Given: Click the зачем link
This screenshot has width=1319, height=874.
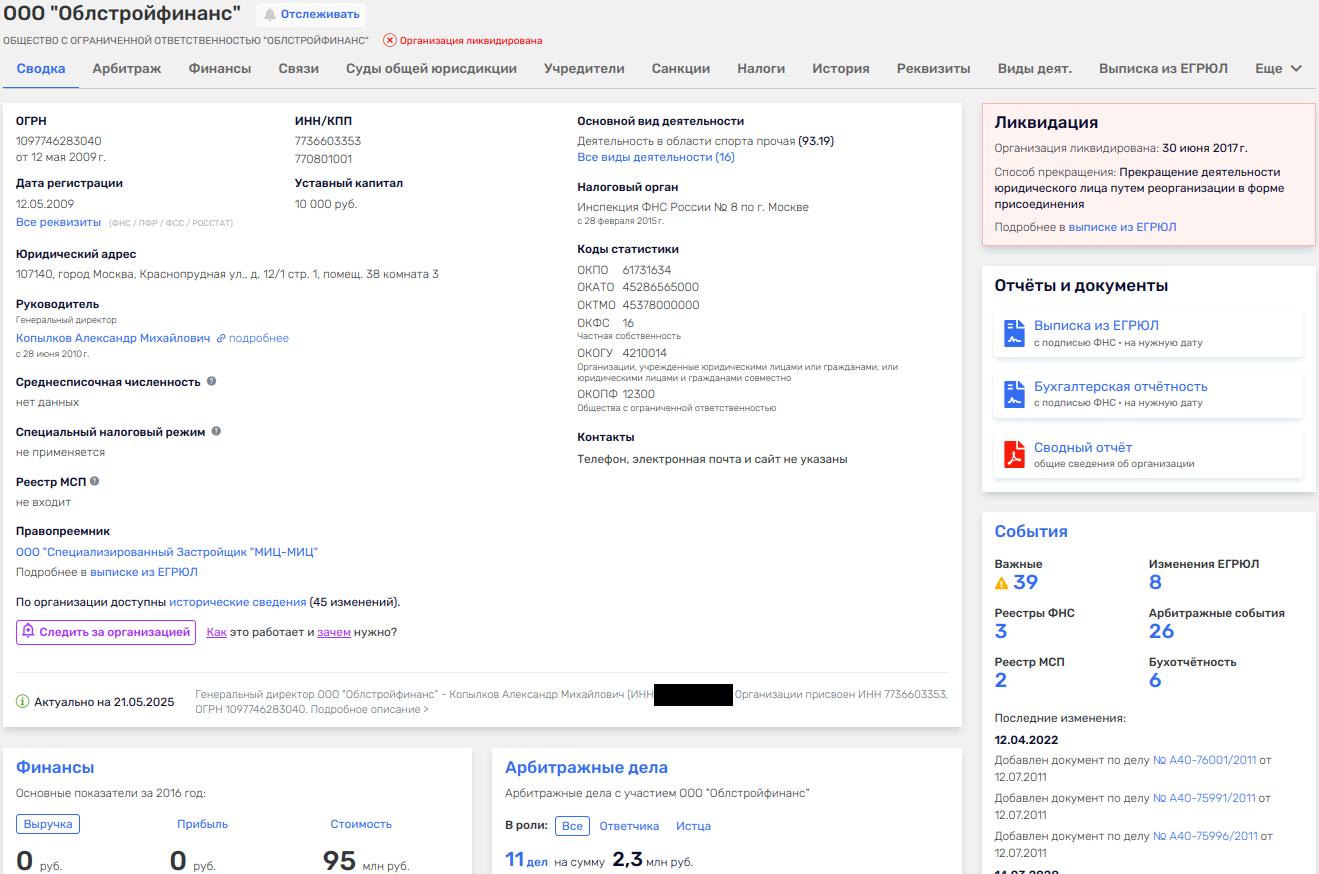Looking at the screenshot, I should [334, 632].
